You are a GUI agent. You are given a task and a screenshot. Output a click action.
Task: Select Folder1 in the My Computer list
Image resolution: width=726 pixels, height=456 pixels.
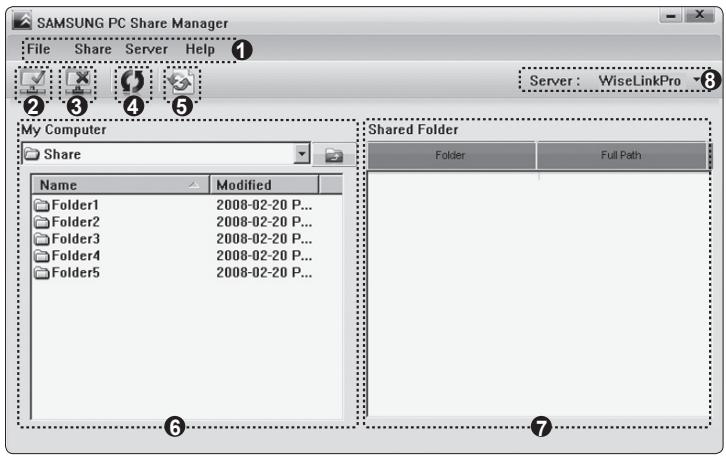tap(66, 205)
